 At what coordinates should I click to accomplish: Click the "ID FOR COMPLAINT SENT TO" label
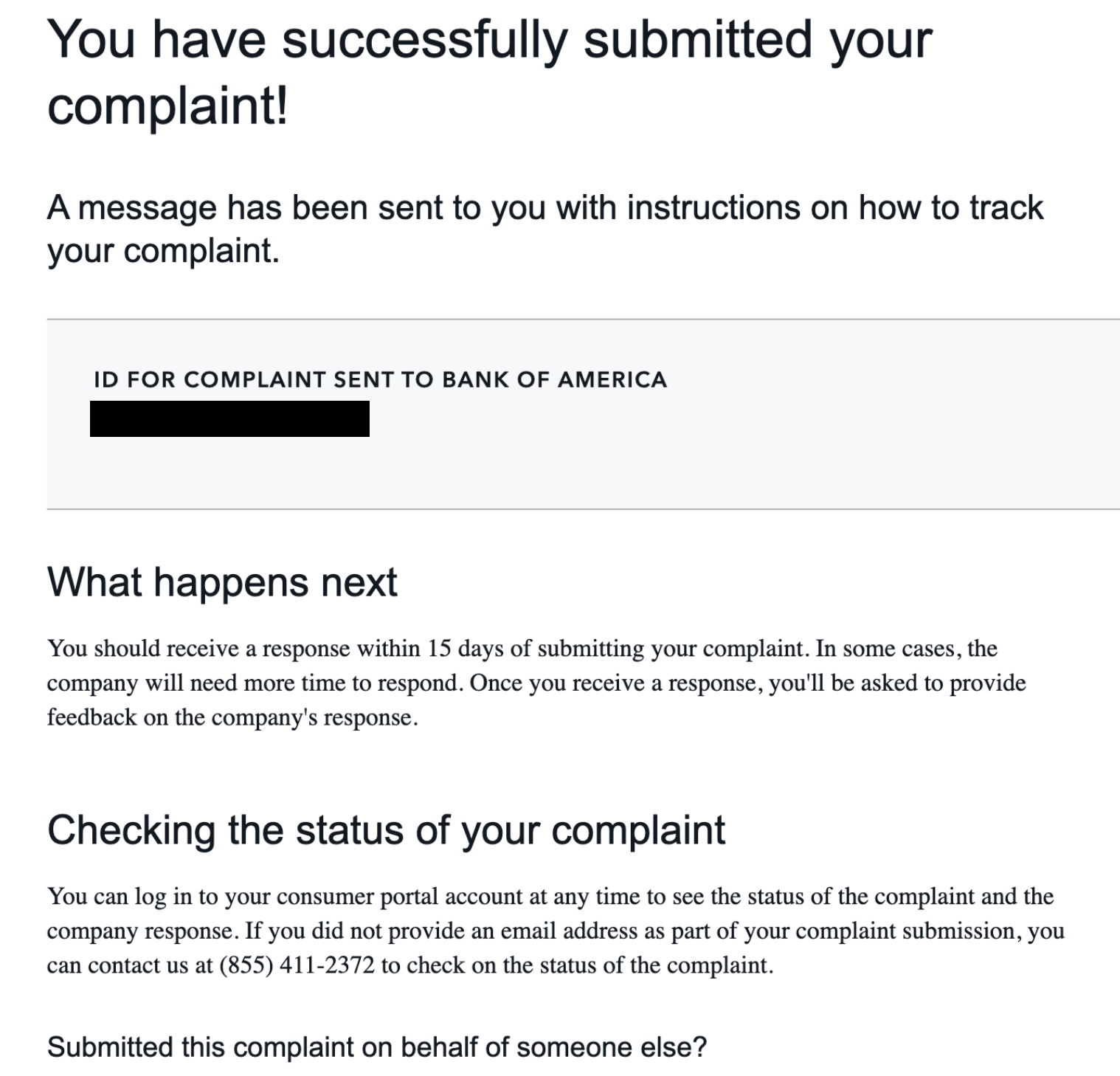coord(266,379)
